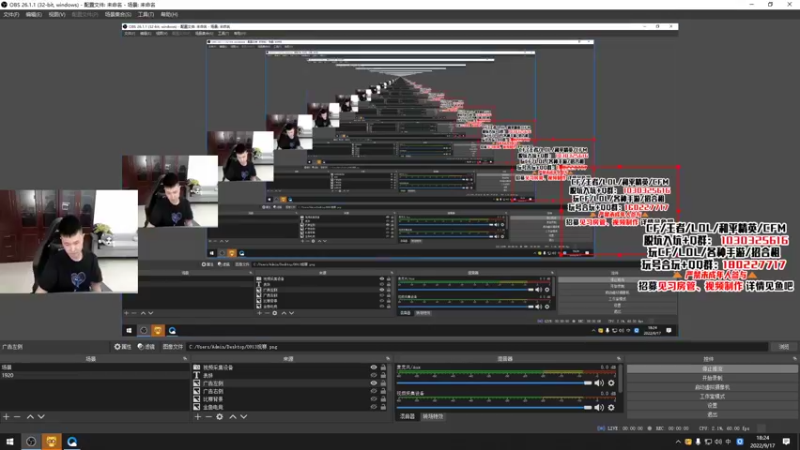Mute the 麦克风/Aux channel
Screen dimensions: 800x450
[x=599, y=383]
